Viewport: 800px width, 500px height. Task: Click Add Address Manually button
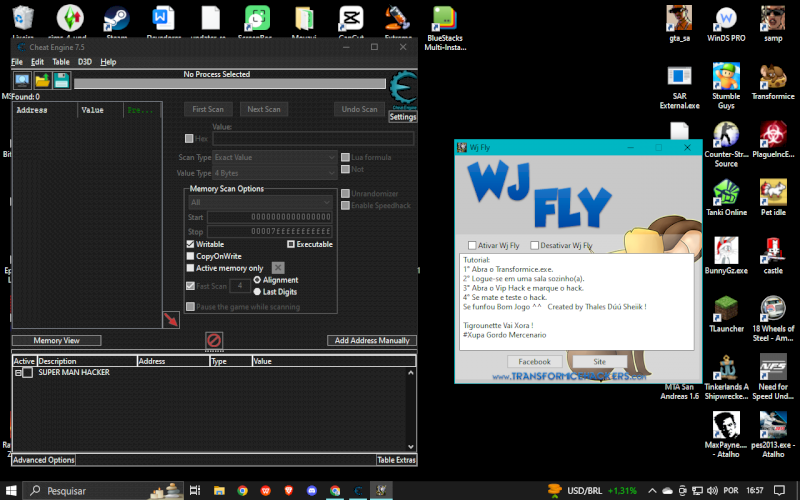point(372,340)
